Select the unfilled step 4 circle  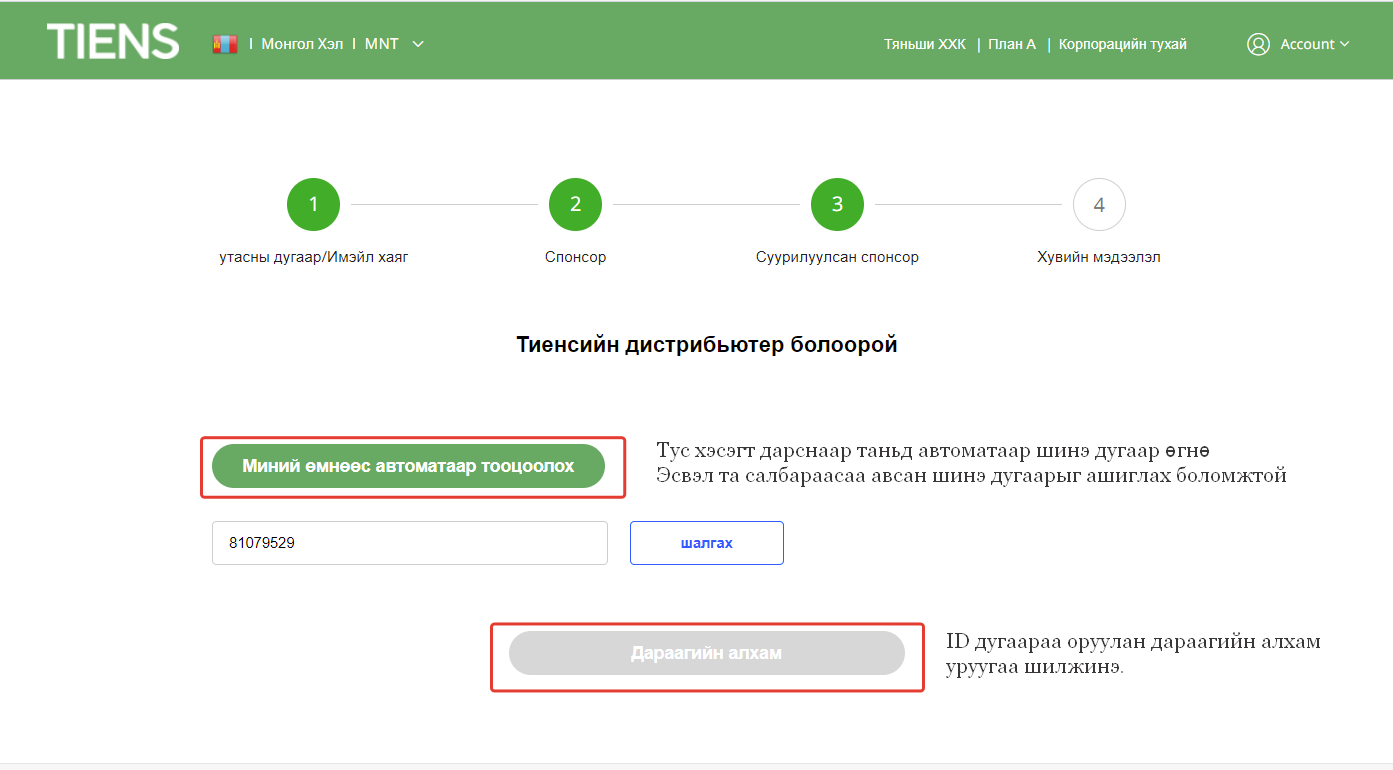pos(1099,204)
